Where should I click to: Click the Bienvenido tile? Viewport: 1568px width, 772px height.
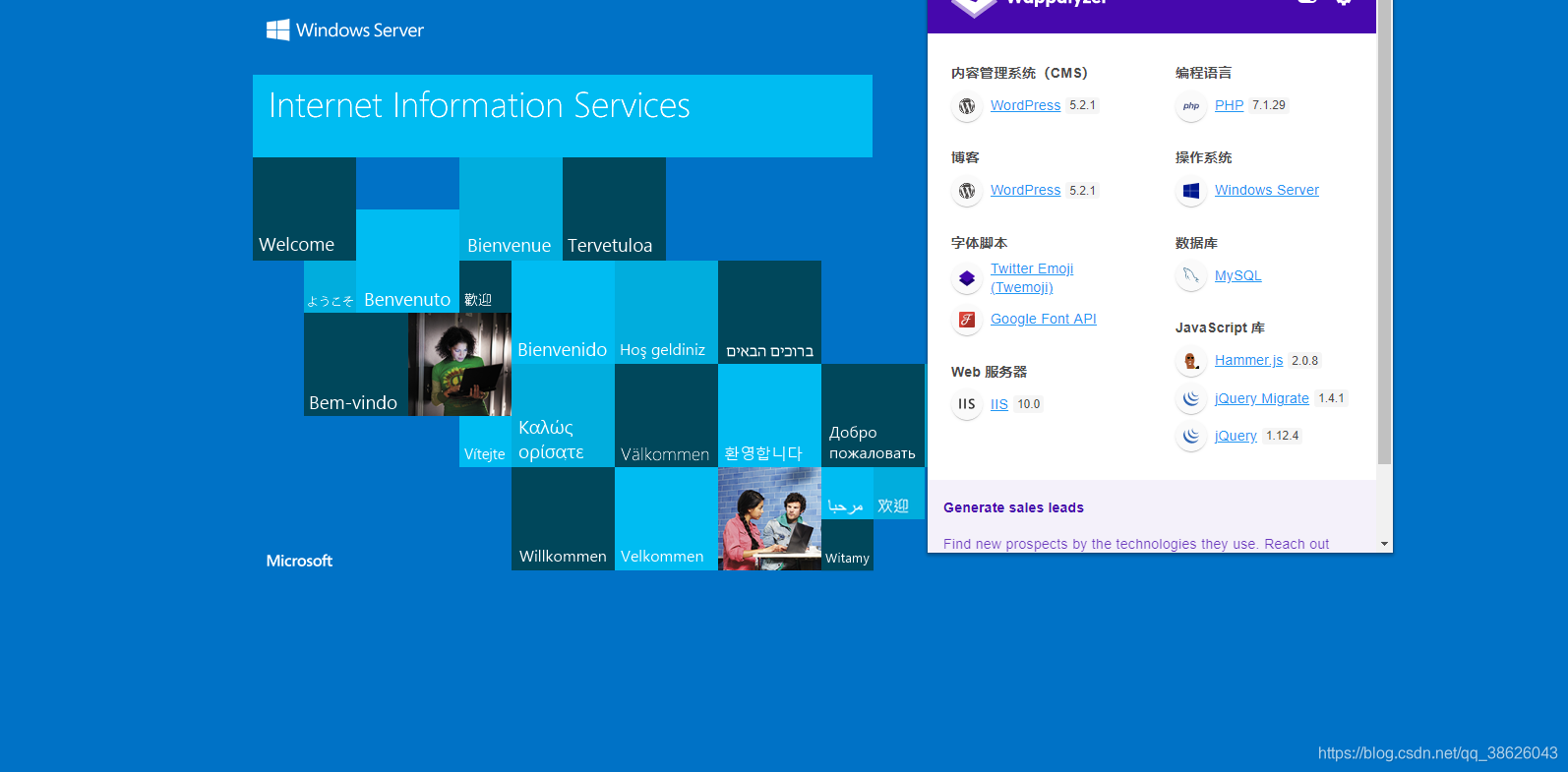563,312
